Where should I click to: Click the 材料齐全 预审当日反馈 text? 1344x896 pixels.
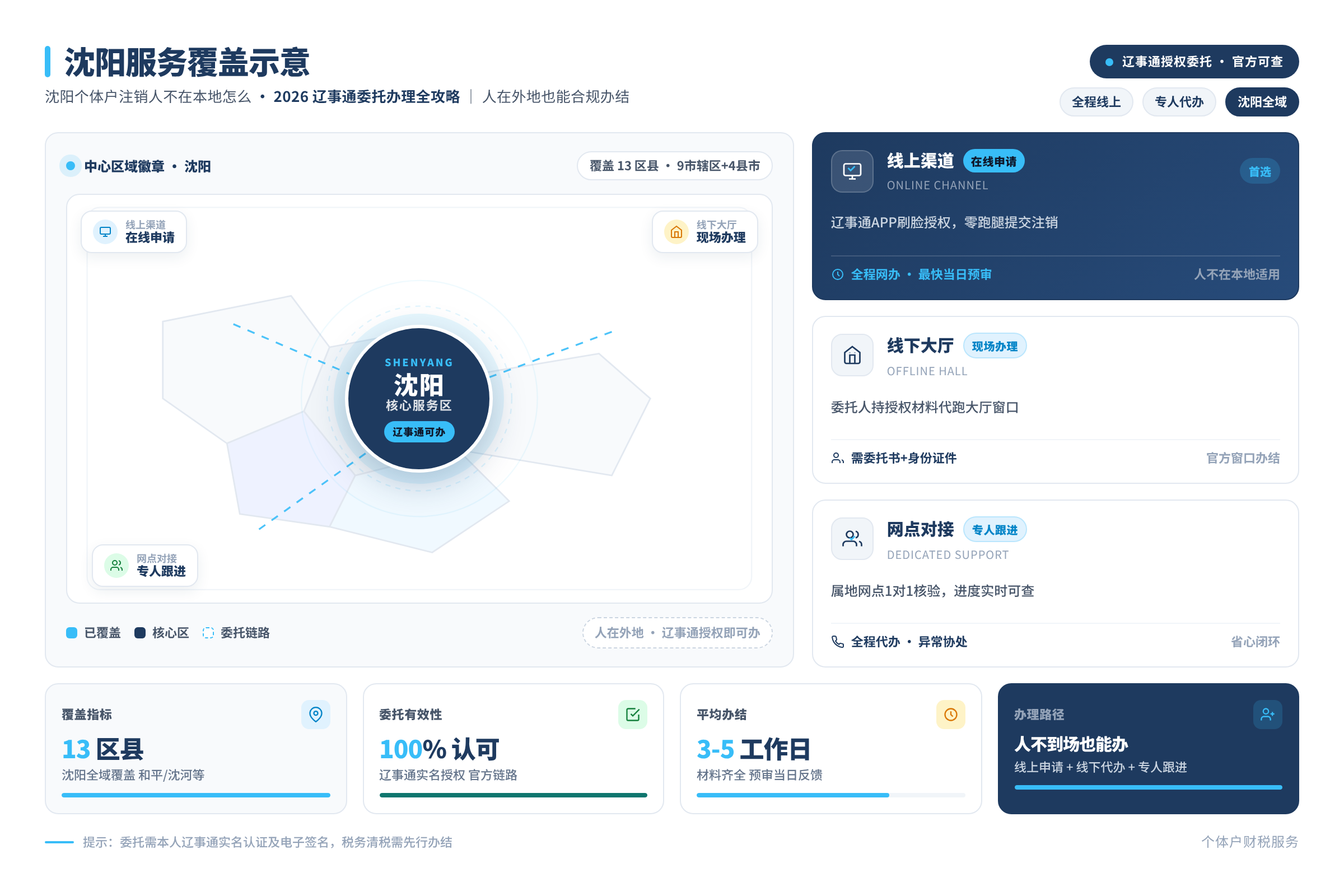[x=759, y=775]
